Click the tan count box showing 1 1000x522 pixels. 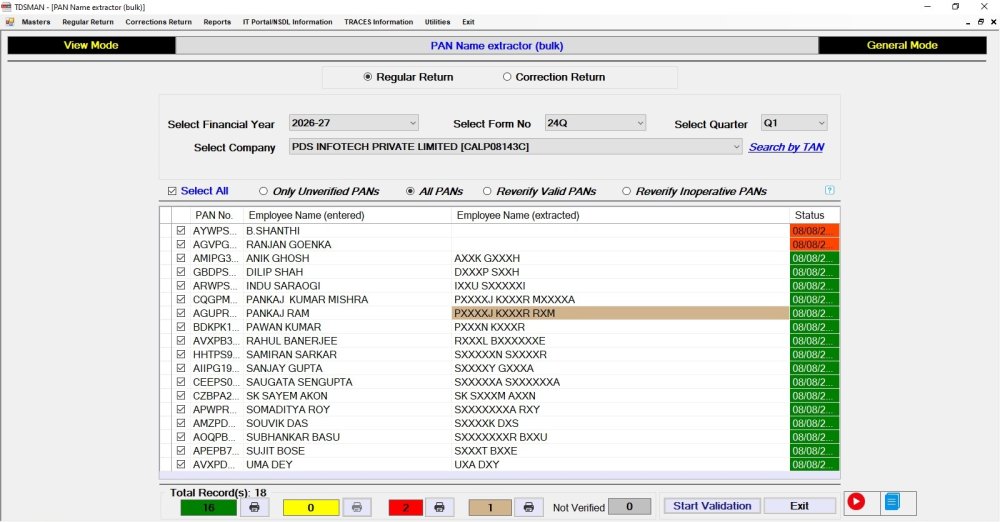490,507
